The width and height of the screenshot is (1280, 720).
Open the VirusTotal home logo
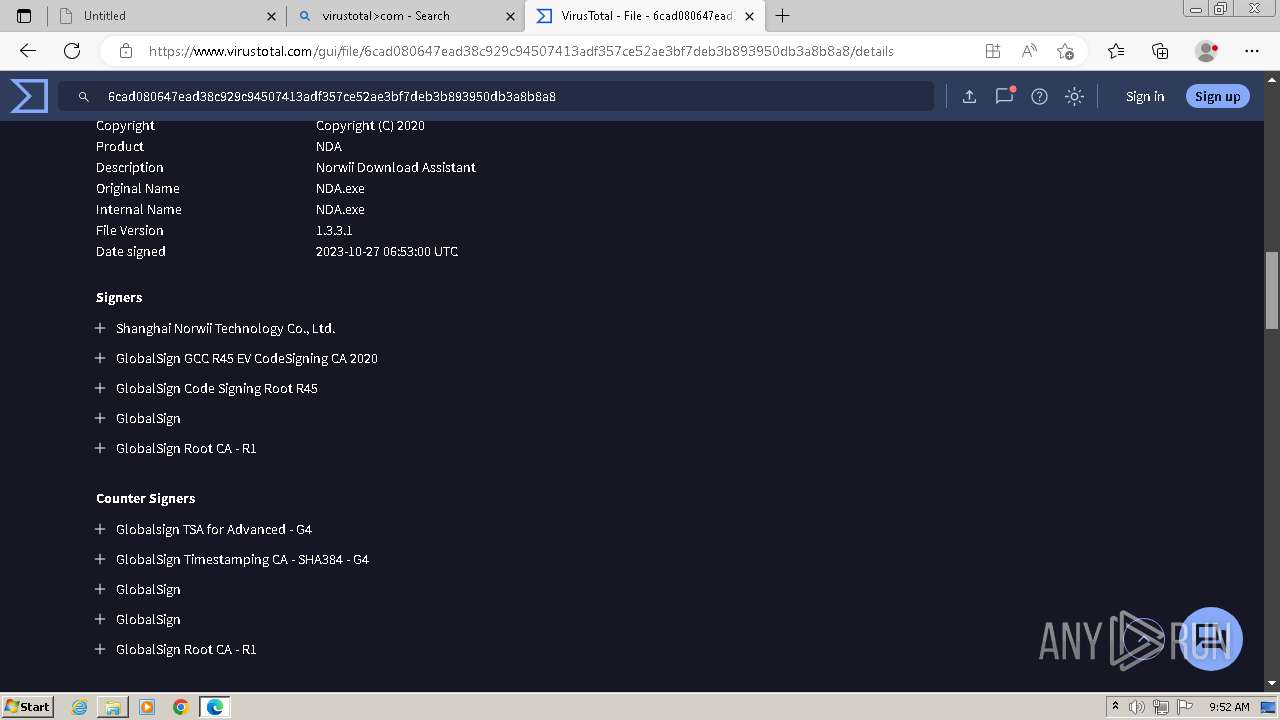pyautogui.click(x=29, y=96)
